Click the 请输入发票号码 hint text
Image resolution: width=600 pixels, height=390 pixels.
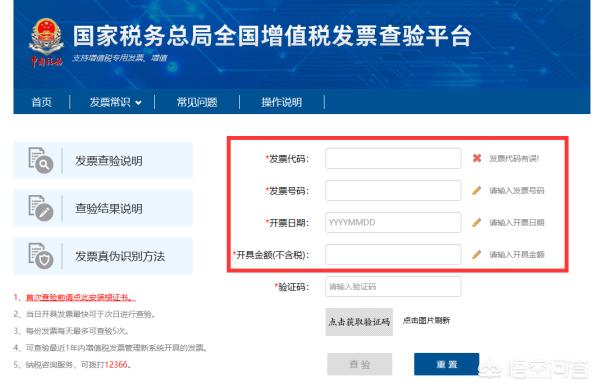pos(517,191)
